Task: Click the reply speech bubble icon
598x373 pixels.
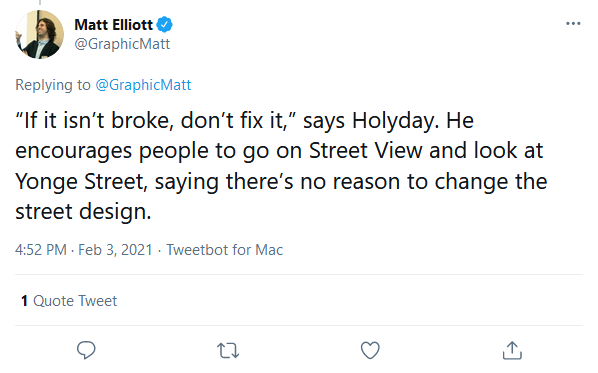Action: coord(86,350)
